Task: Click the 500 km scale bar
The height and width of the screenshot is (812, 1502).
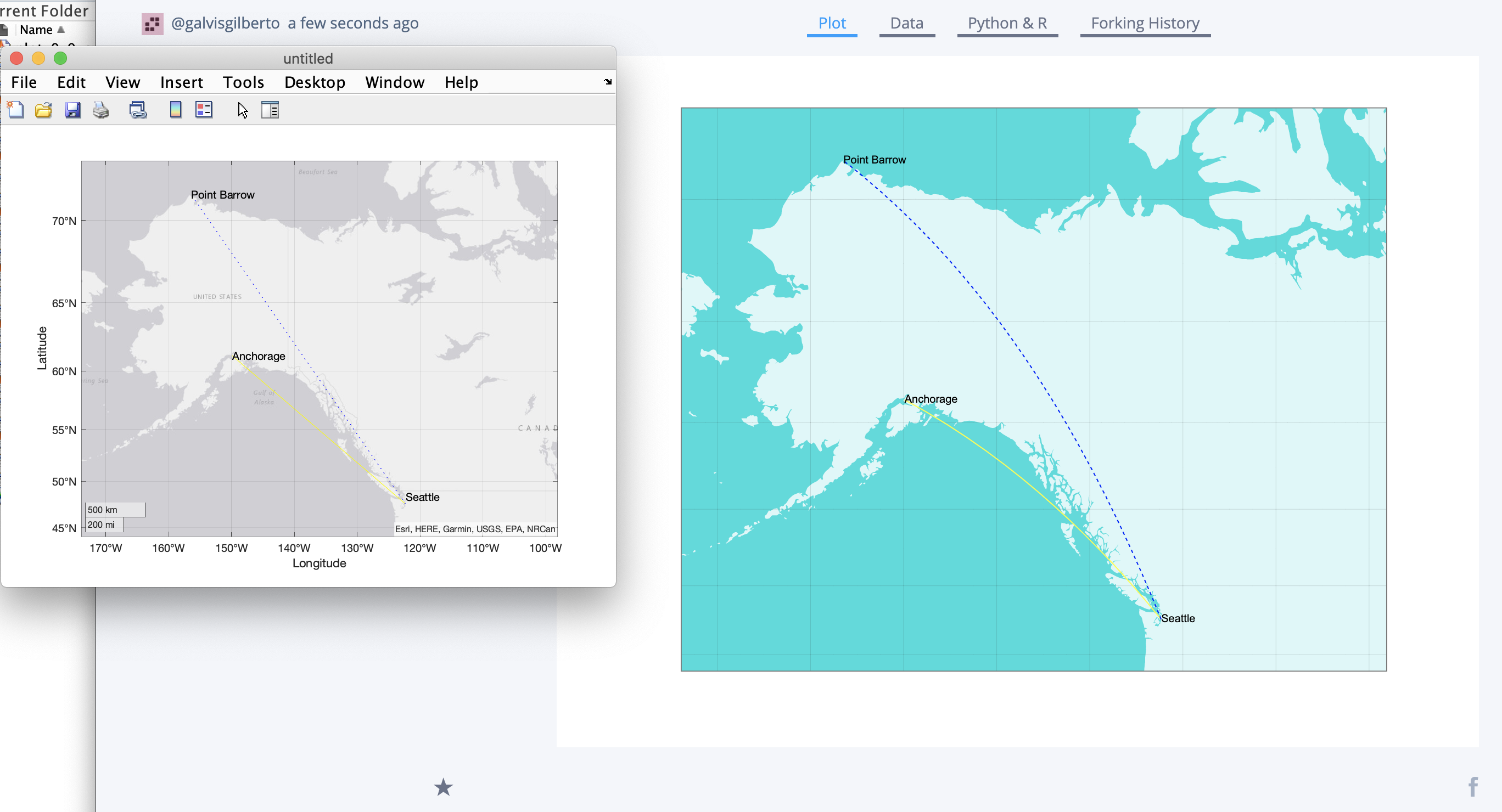Action: pyautogui.click(x=115, y=510)
